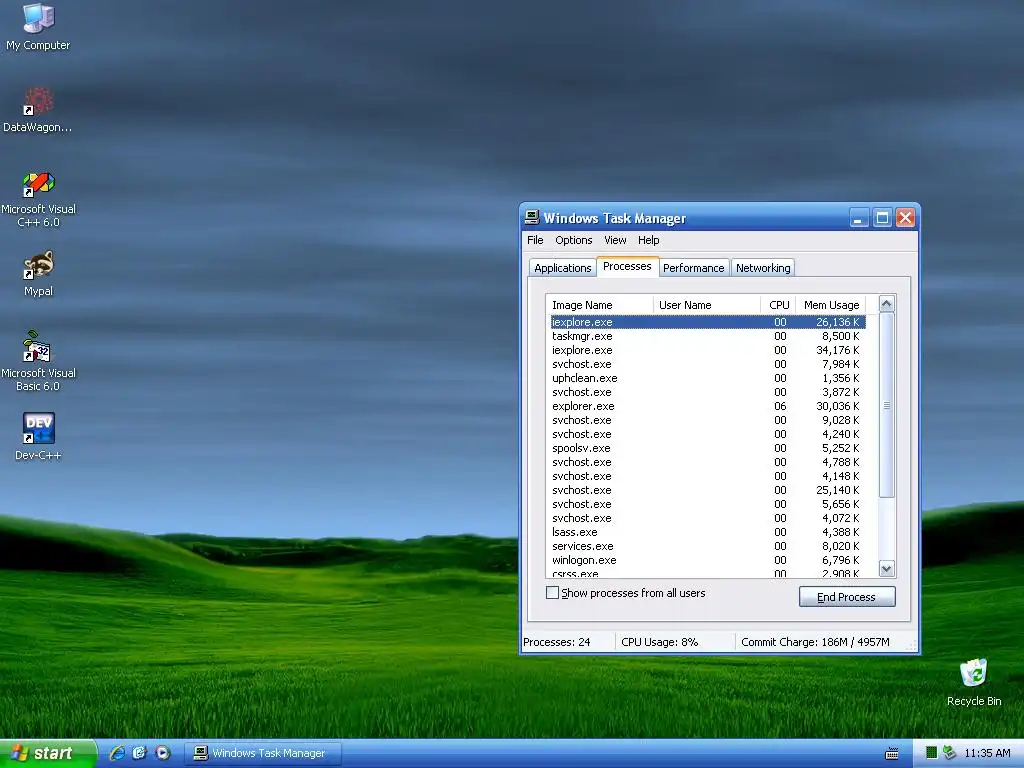
Task: Switch to the Networking tab
Action: pyautogui.click(x=763, y=268)
